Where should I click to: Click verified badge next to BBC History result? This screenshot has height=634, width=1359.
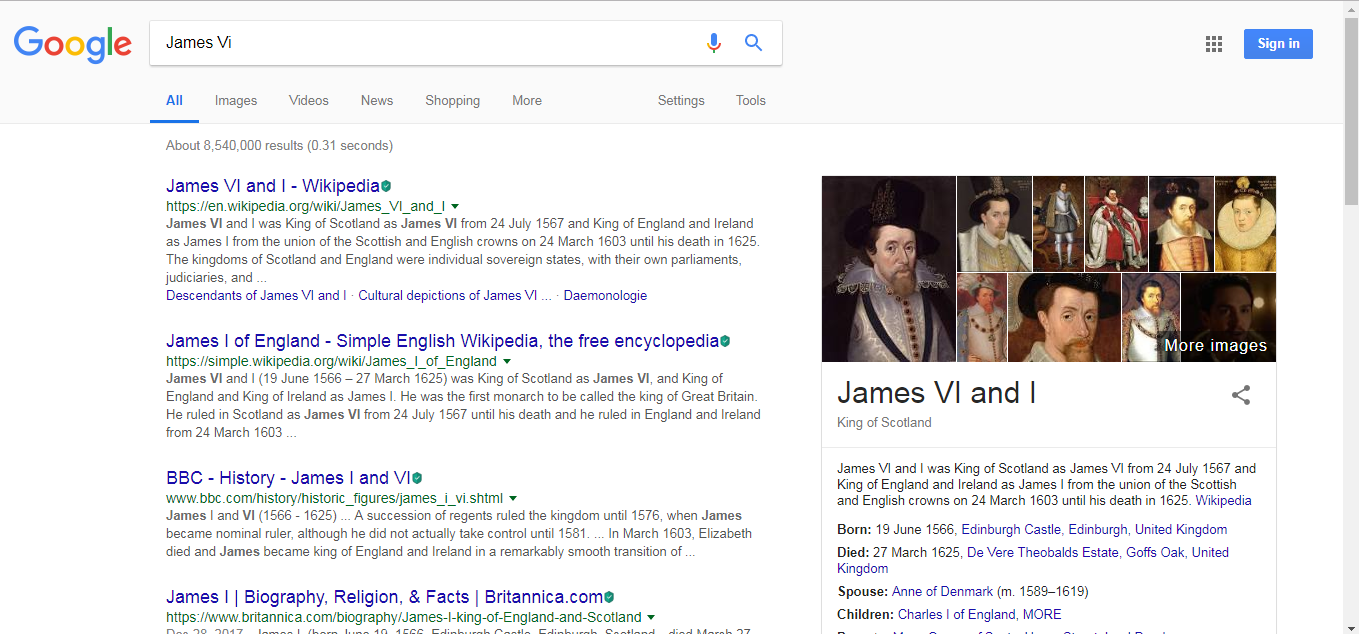417,478
